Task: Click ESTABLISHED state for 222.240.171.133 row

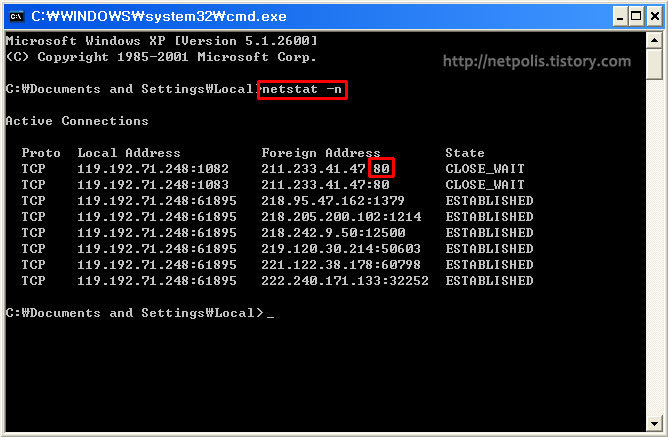Action: click(489, 281)
